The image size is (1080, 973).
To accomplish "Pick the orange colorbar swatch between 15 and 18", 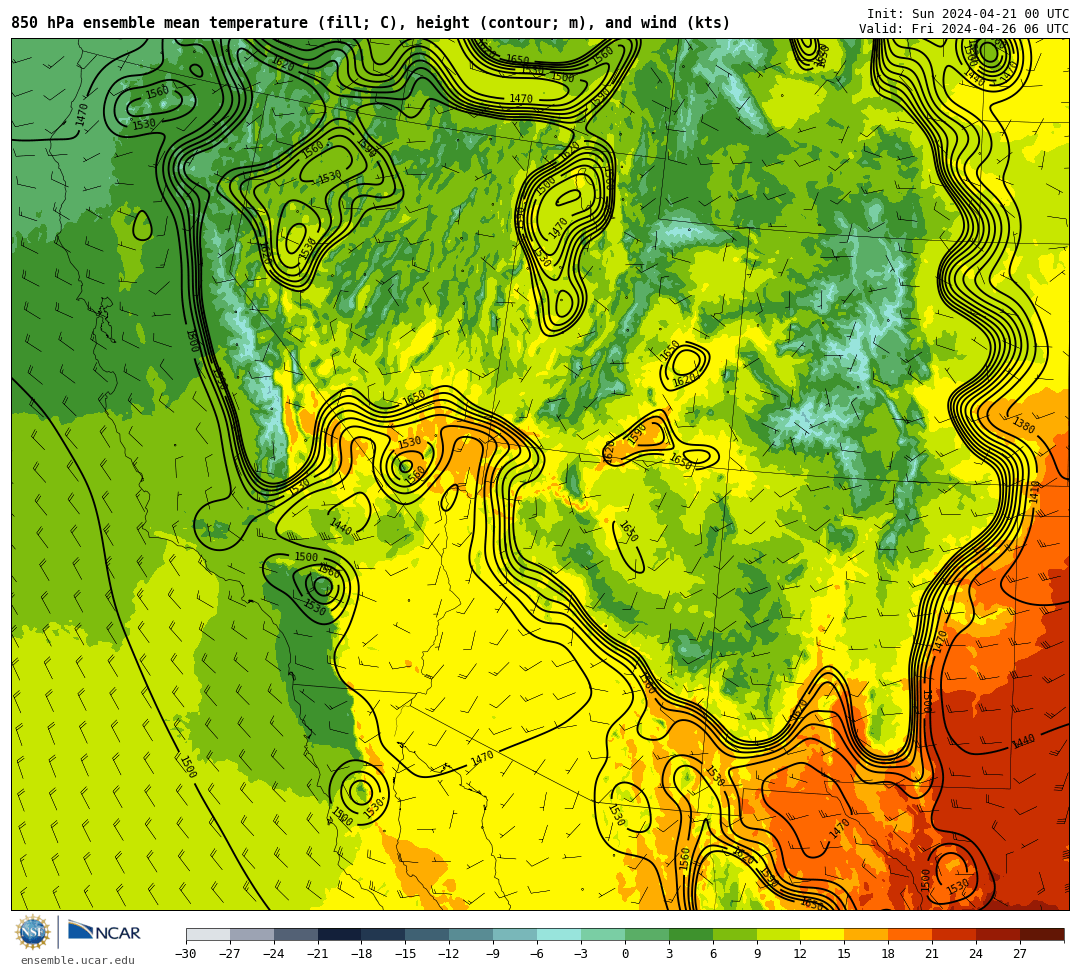I will (866, 934).
